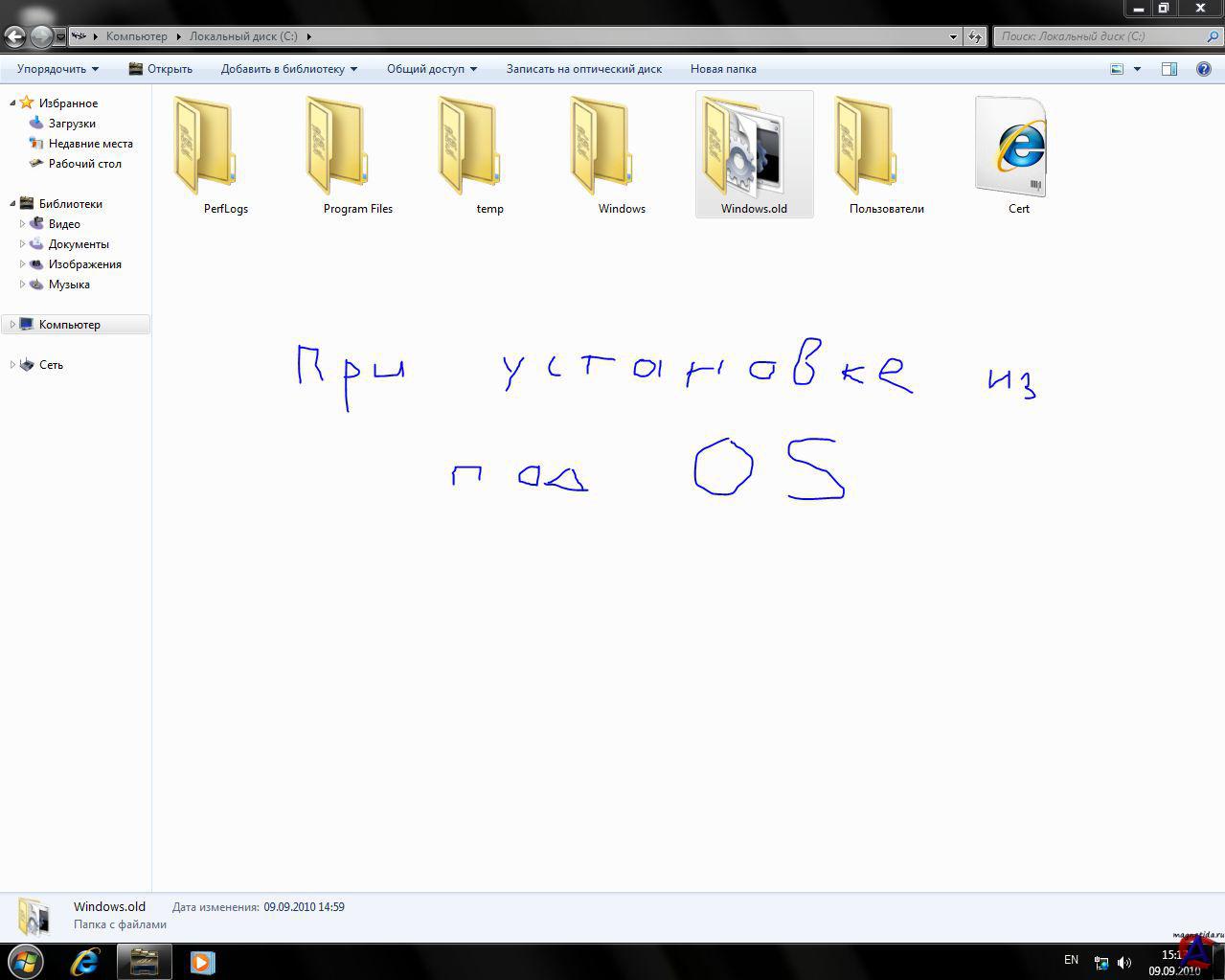Click the Windows folder icon
Image resolution: width=1225 pixels, height=980 pixels.
point(601,147)
